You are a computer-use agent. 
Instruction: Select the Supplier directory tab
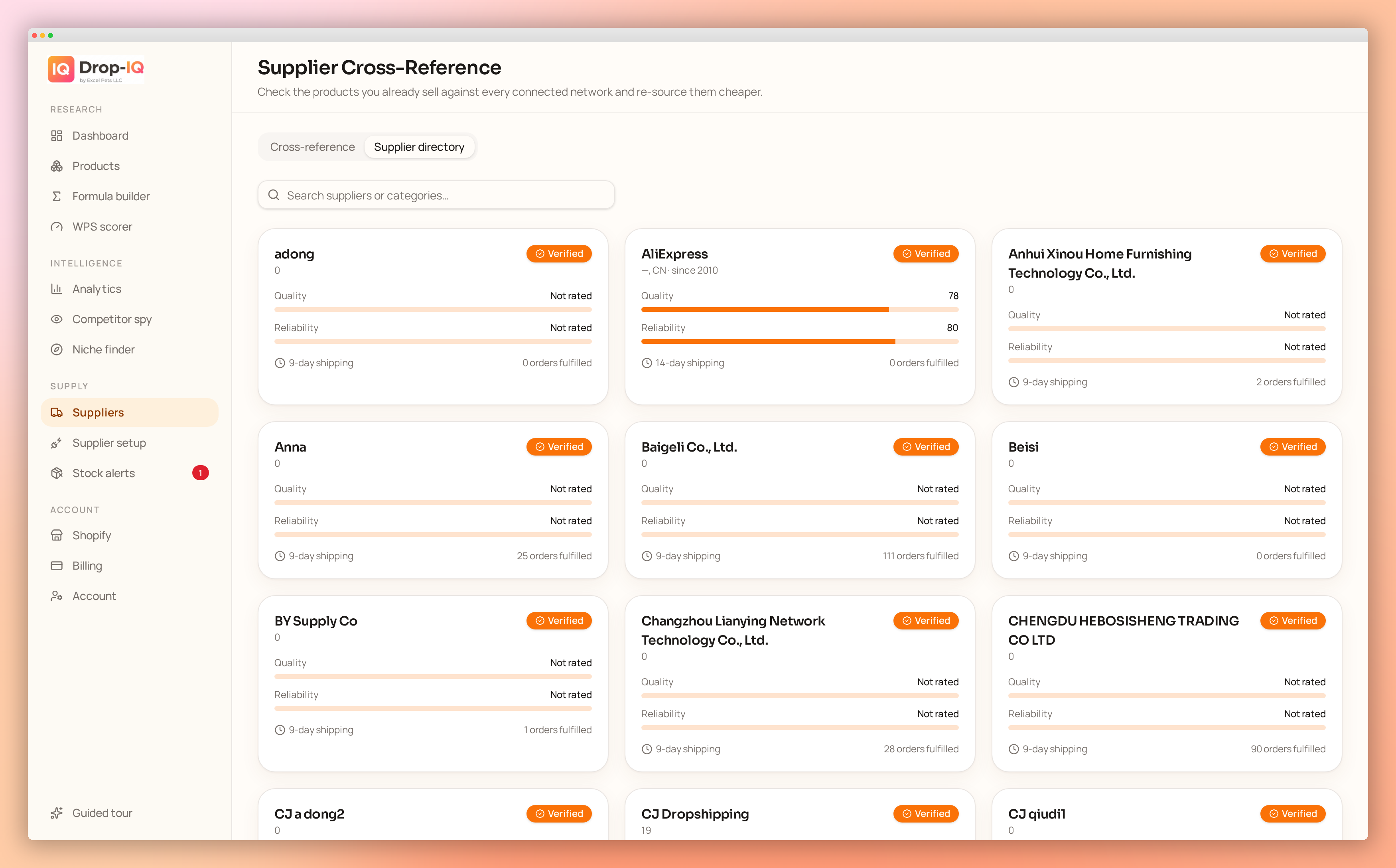tap(419, 147)
